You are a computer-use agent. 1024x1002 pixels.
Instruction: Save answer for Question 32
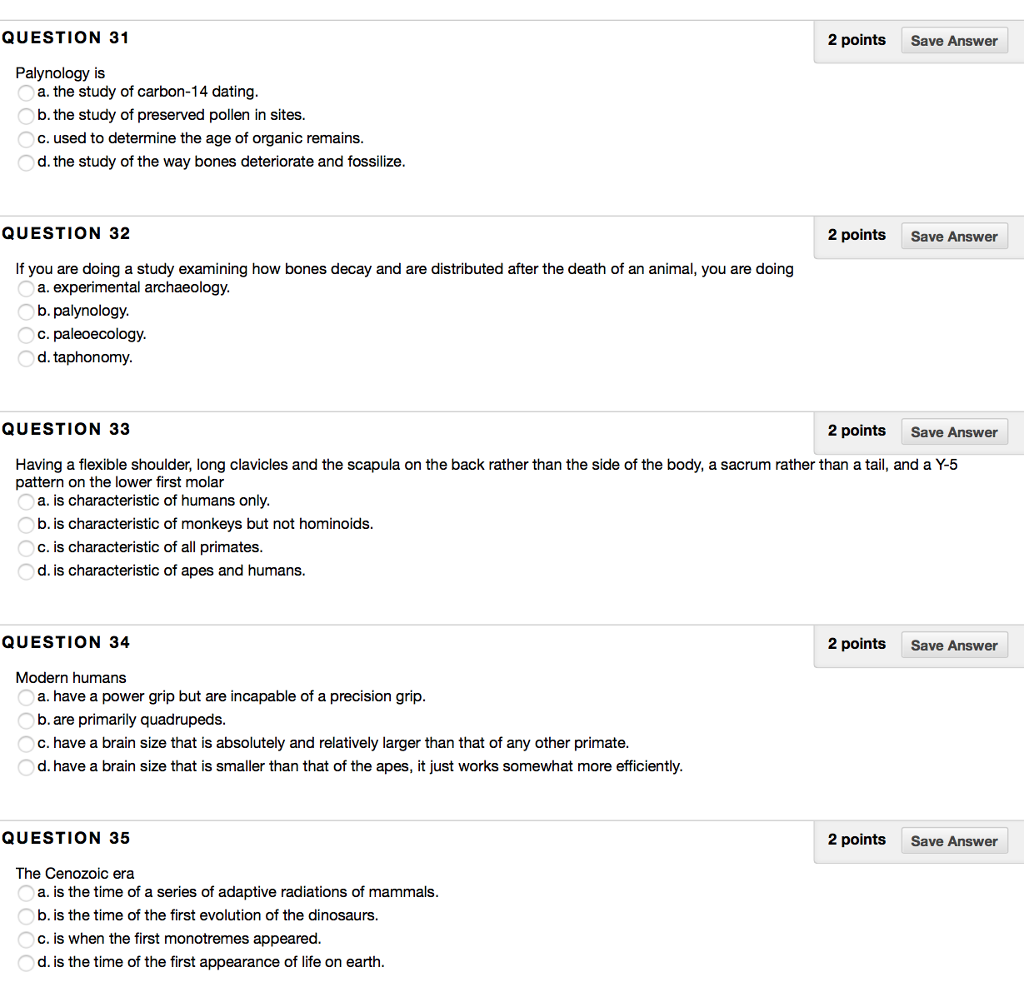pyautogui.click(x=953, y=236)
